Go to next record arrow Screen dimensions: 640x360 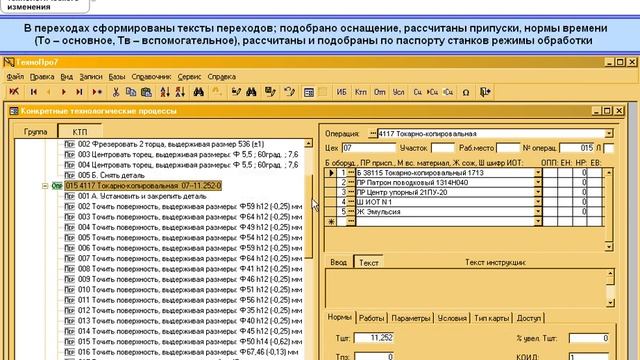[64, 92]
